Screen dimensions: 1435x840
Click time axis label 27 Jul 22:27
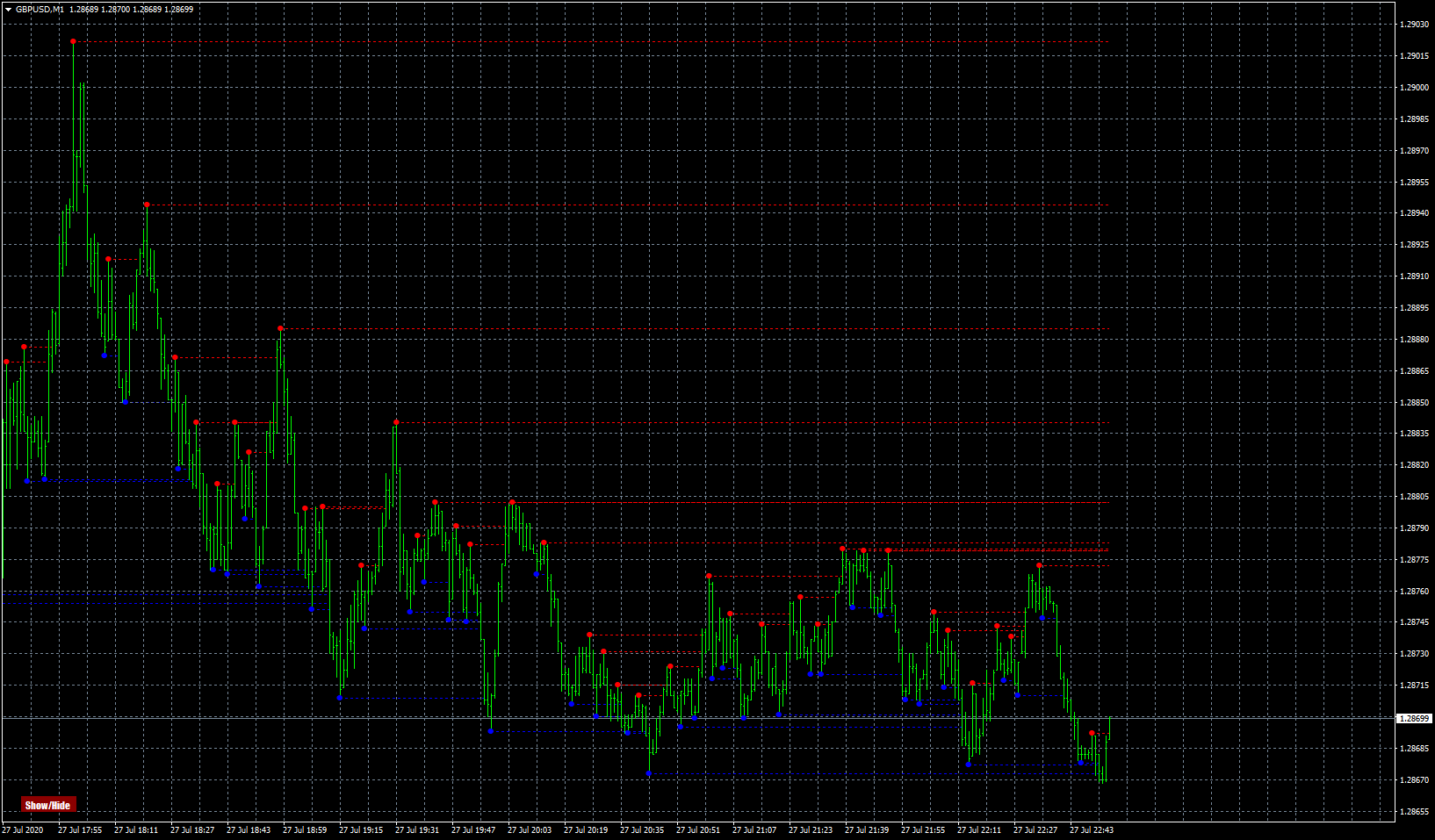pos(1035,830)
